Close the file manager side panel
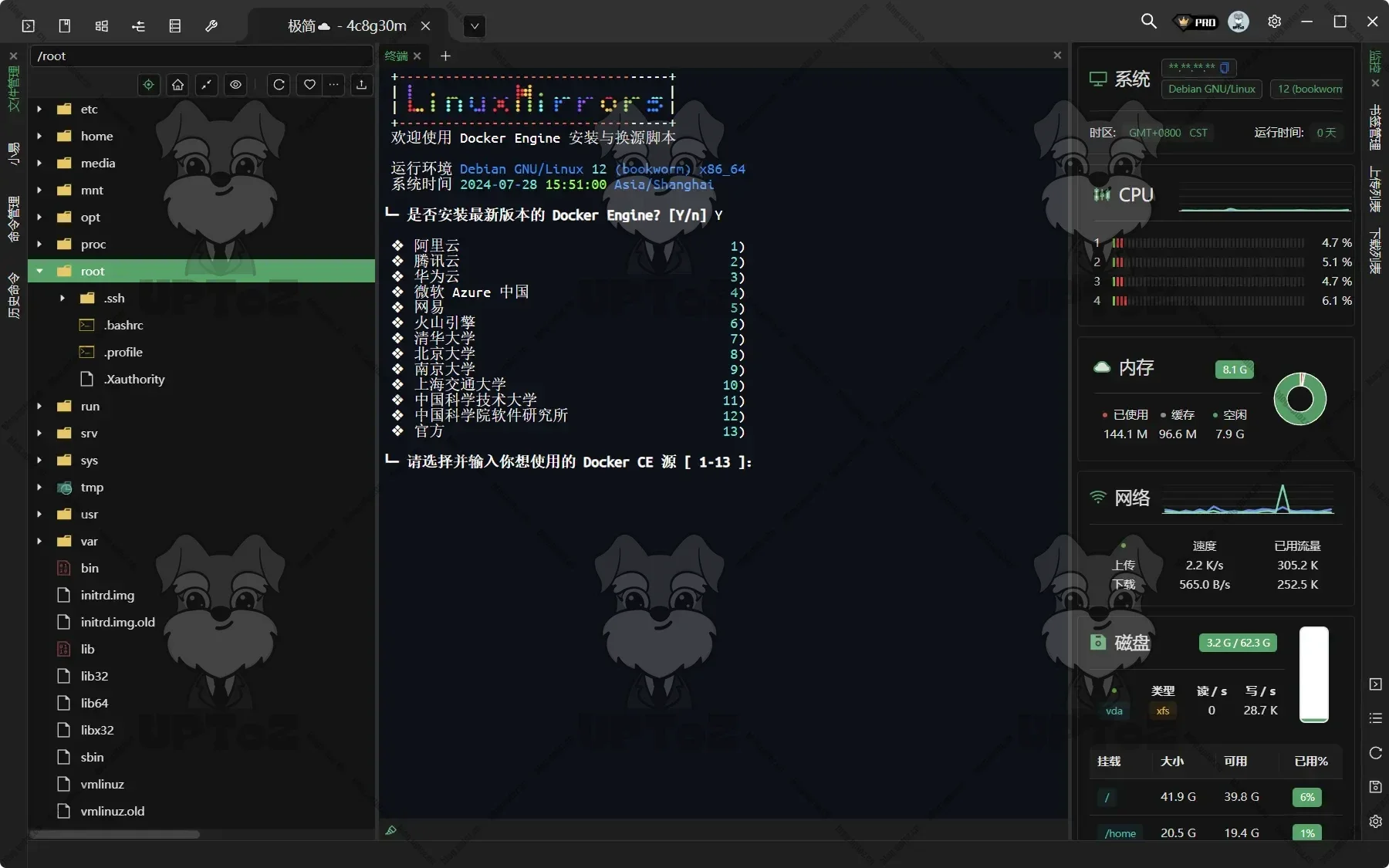The height and width of the screenshot is (868, 1389). click(x=13, y=56)
